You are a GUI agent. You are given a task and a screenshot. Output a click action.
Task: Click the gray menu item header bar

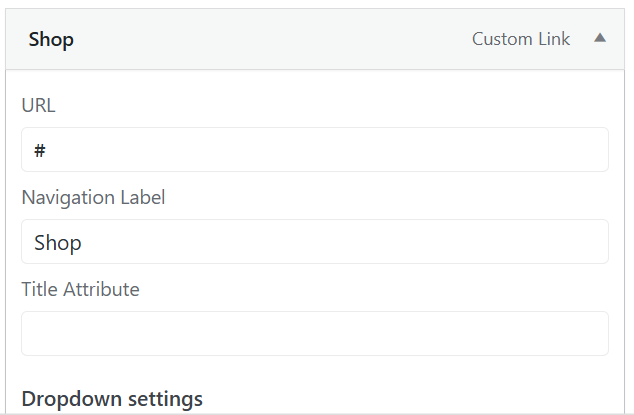315,39
